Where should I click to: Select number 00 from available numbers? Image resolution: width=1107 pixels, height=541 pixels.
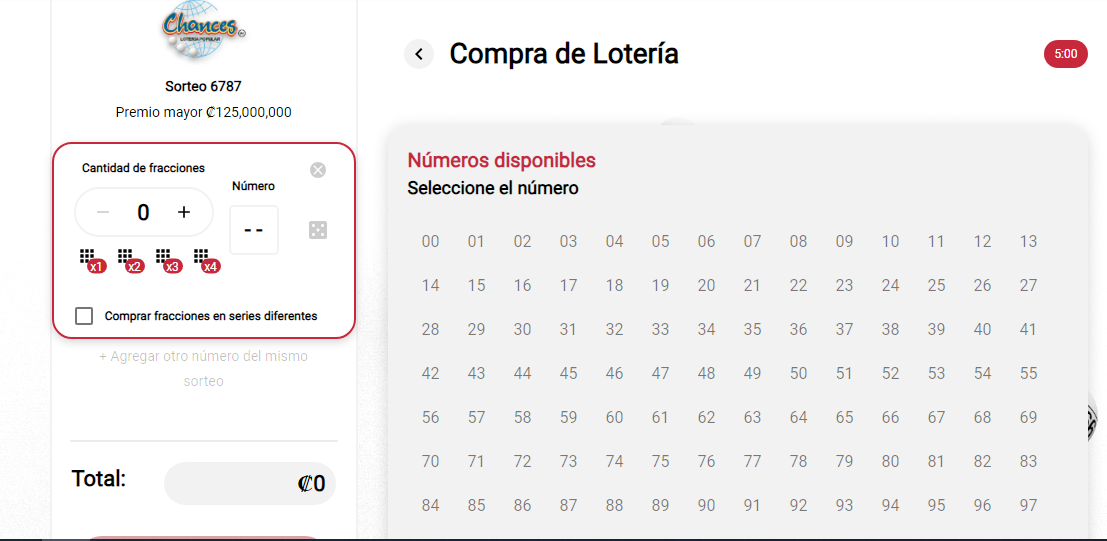coord(430,241)
